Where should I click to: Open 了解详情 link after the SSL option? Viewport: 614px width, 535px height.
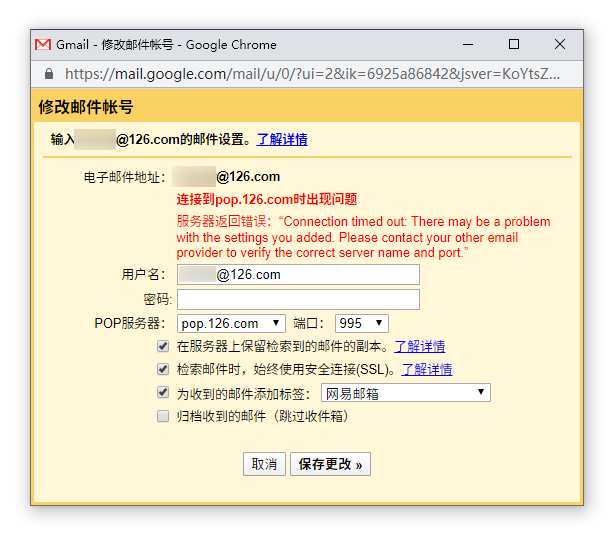(427, 369)
